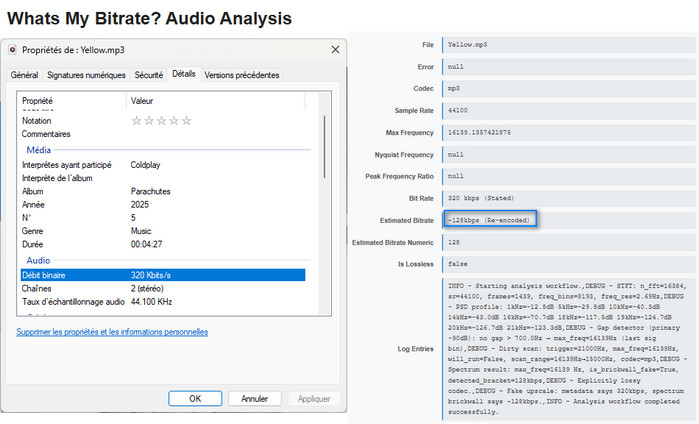Select the Année value 2025
699x424 pixels.
[x=140, y=205]
